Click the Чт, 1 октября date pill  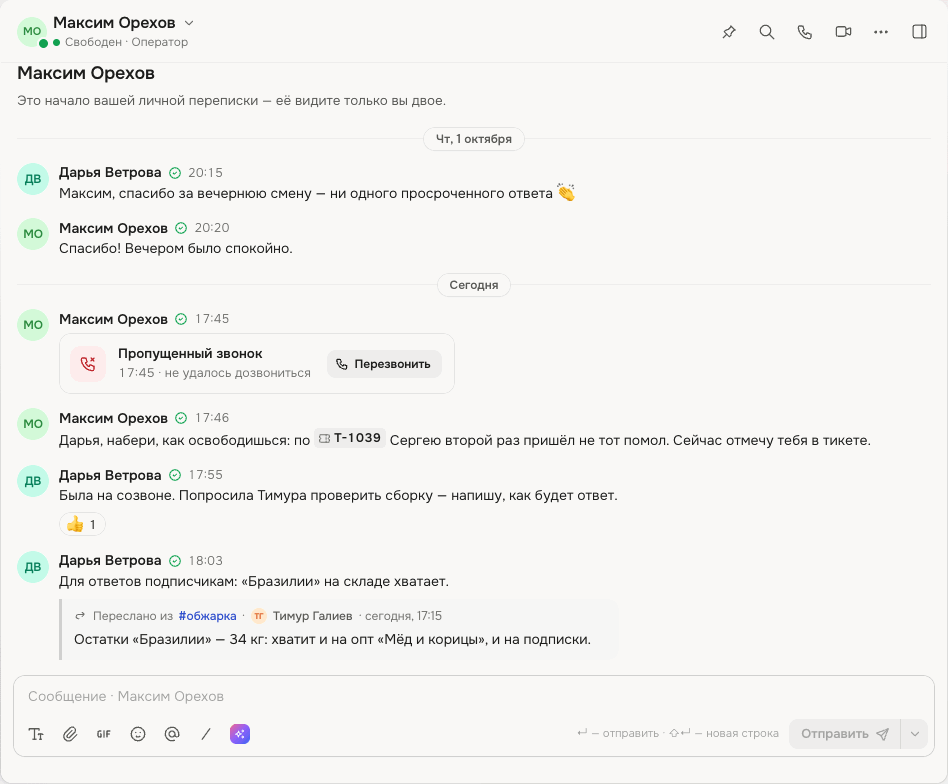(473, 139)
